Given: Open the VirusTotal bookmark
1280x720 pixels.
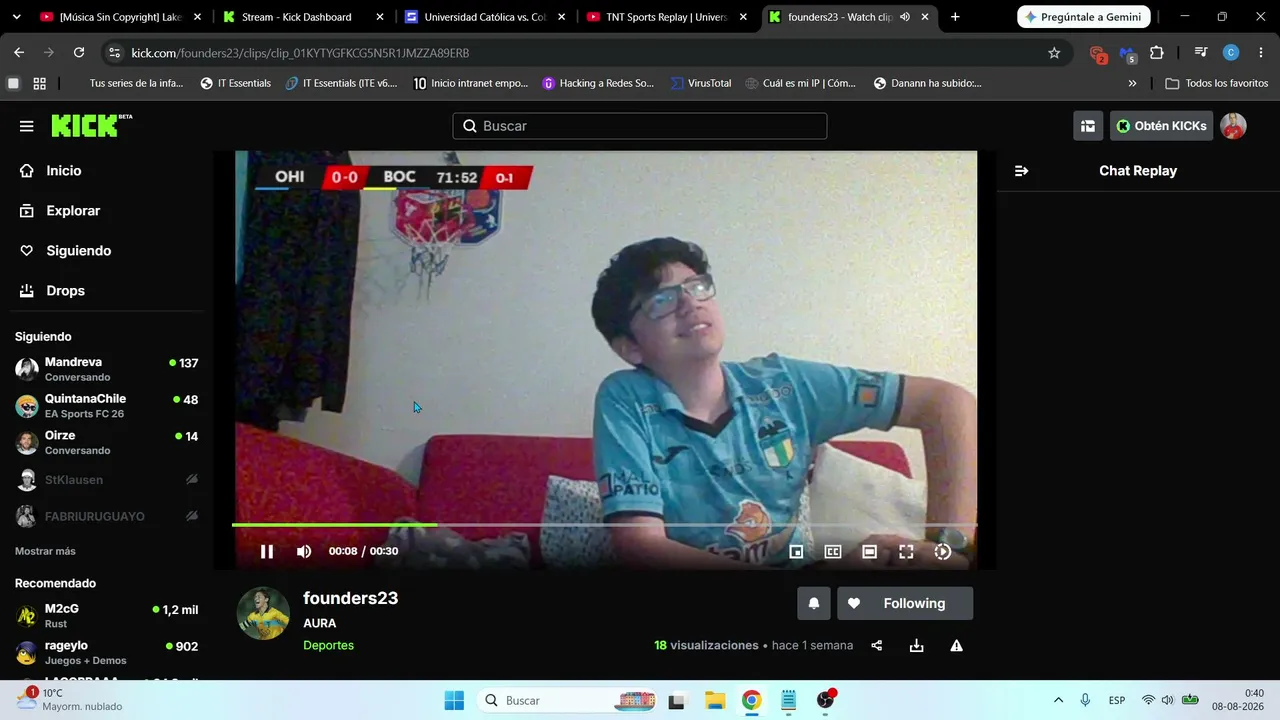Looking at the screenshot, I should point(700,84).
